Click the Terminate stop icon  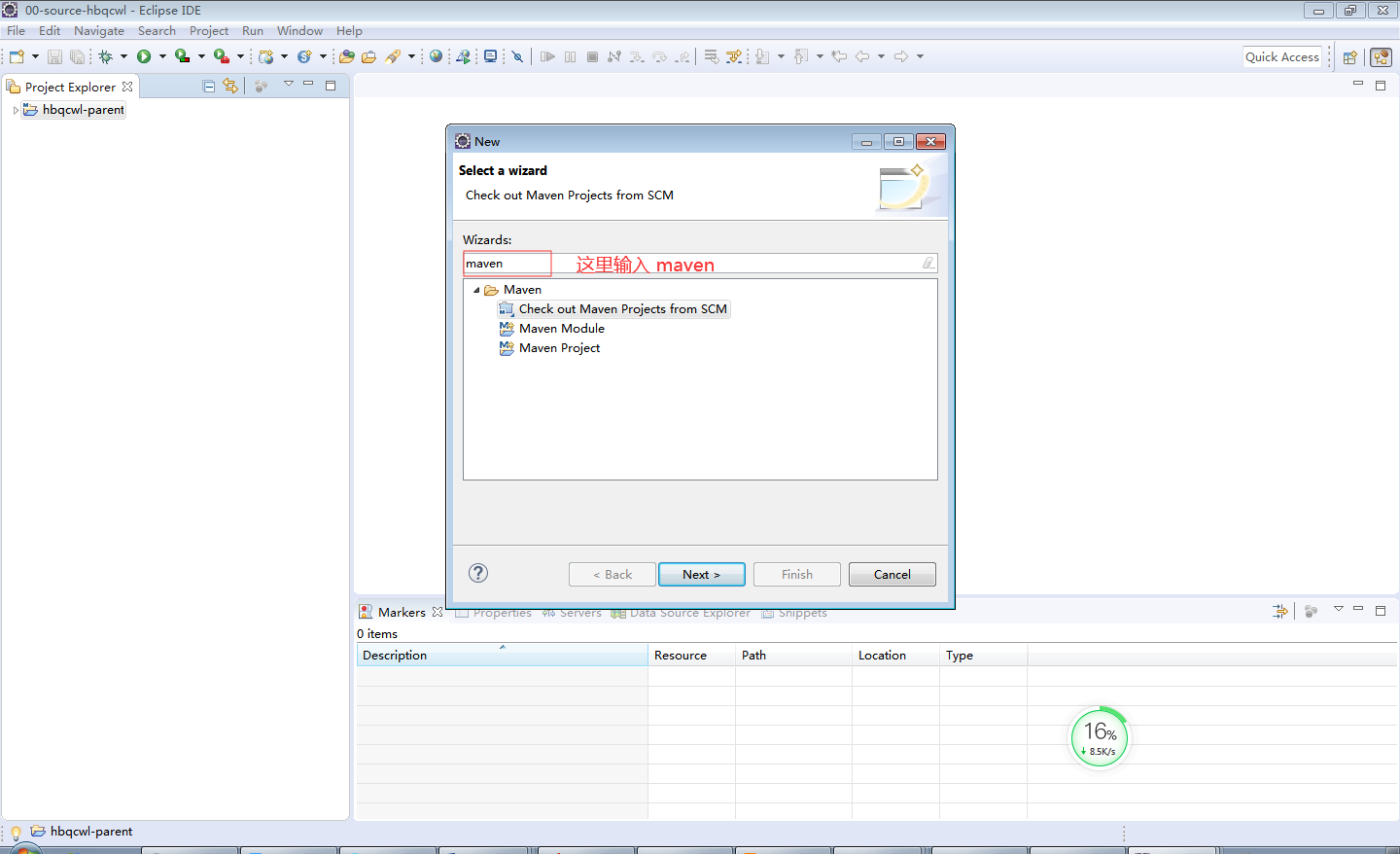[592, 56]
